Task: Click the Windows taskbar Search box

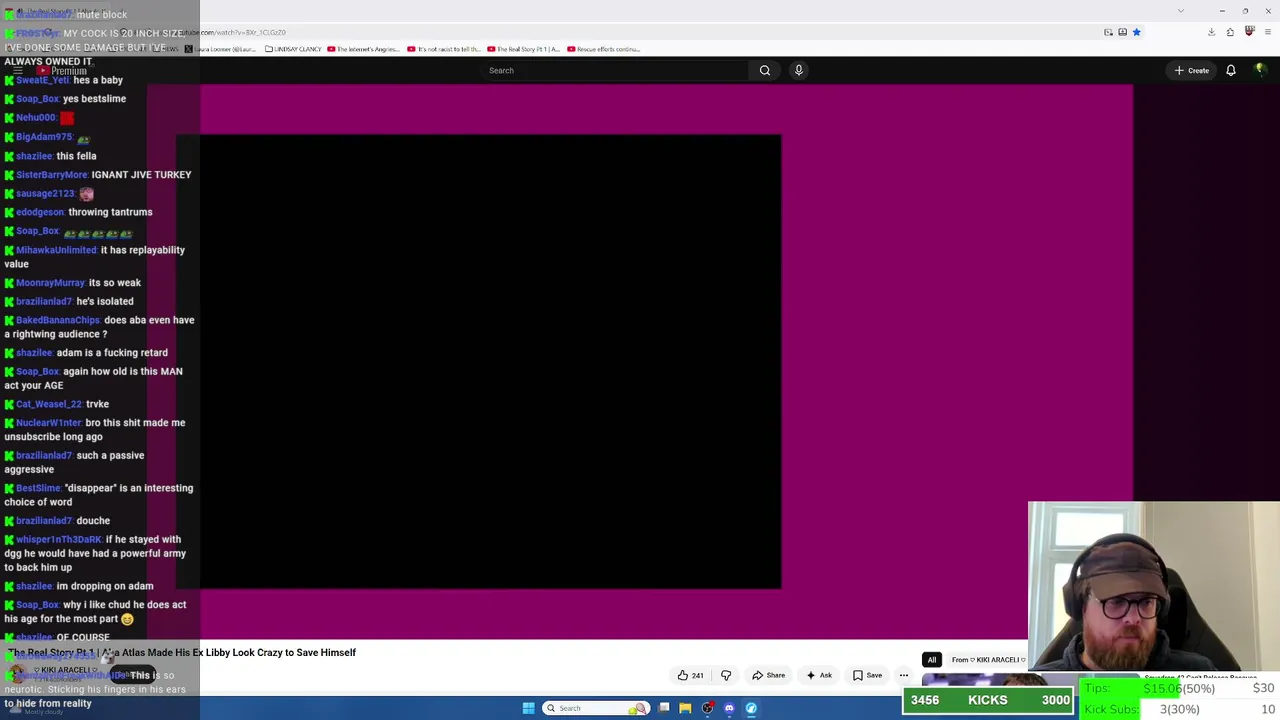Action: 596,708
